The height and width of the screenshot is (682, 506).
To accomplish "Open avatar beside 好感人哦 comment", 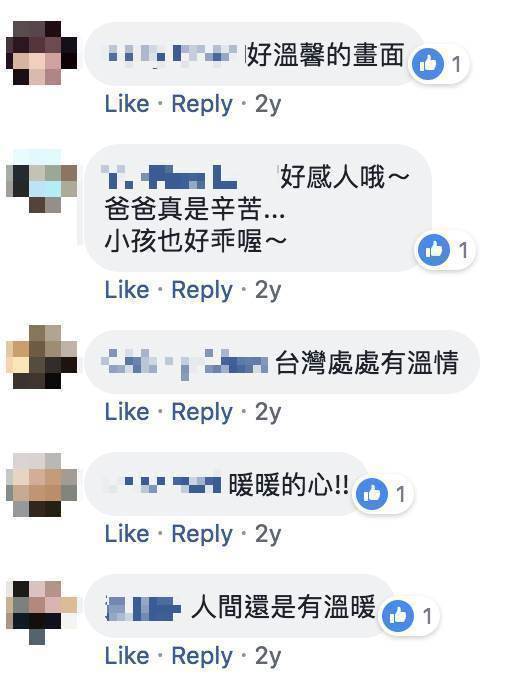I will pos(42,181).
